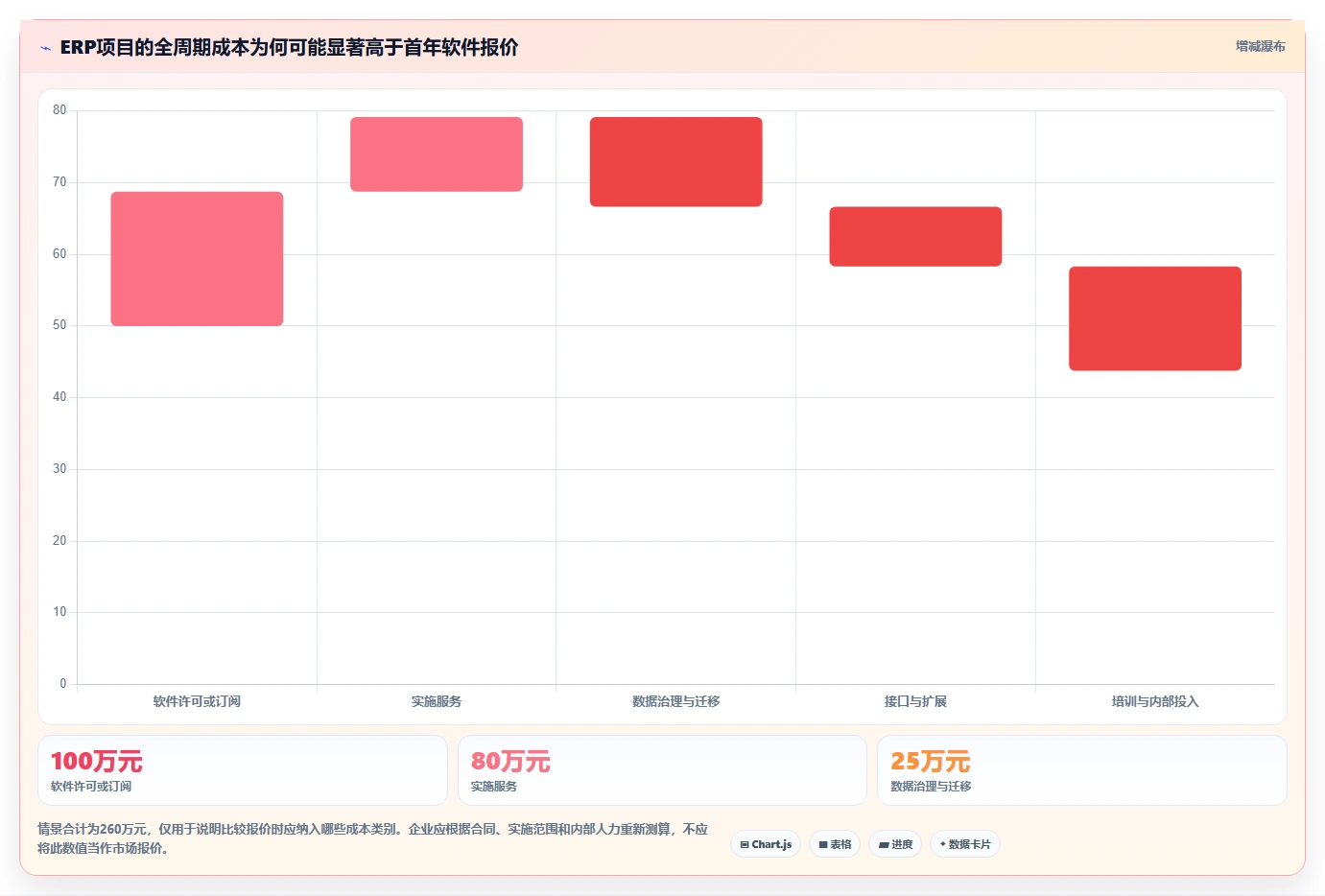1325x896 pixels.
Task: Select the 实施服务 waterfall bar
Action: point(437,154)
